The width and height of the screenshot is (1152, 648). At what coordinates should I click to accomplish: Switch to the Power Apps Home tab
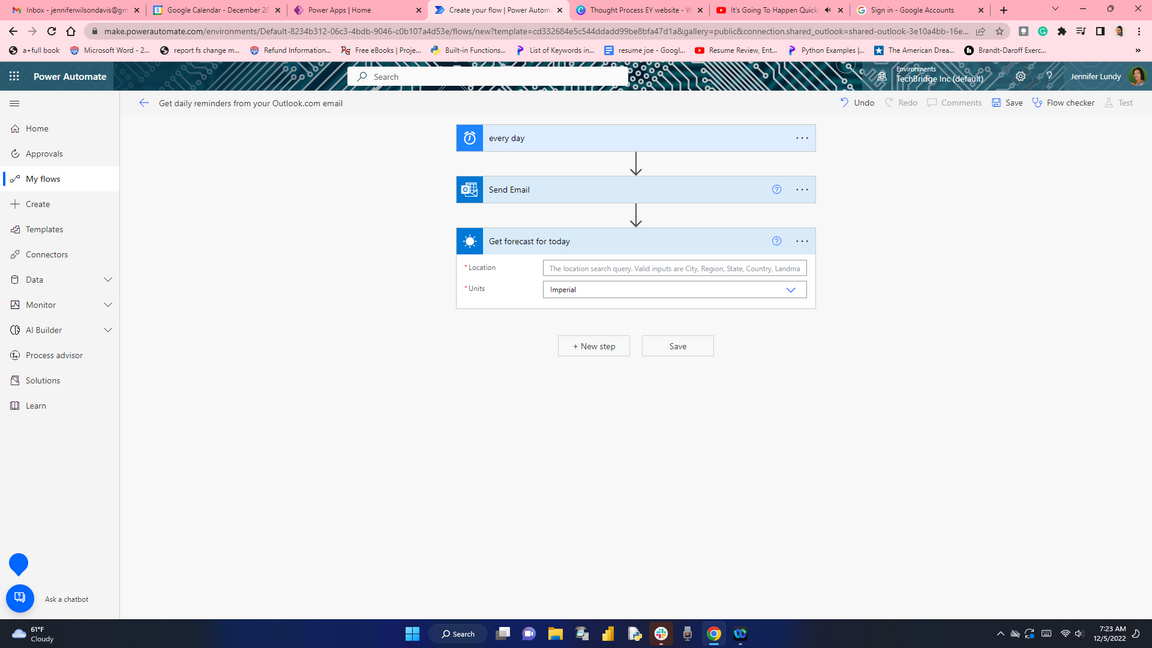[x=356, y=10]
